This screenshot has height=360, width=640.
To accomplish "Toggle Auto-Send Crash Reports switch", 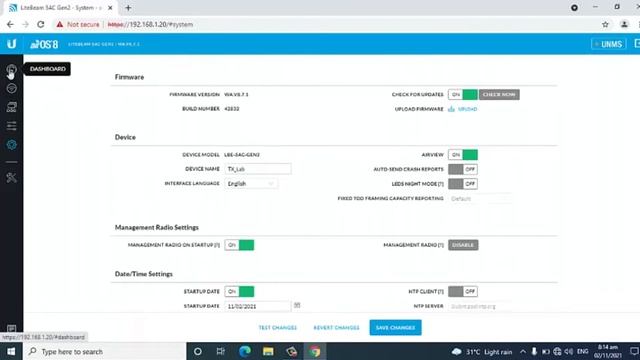I will (463, 169).
